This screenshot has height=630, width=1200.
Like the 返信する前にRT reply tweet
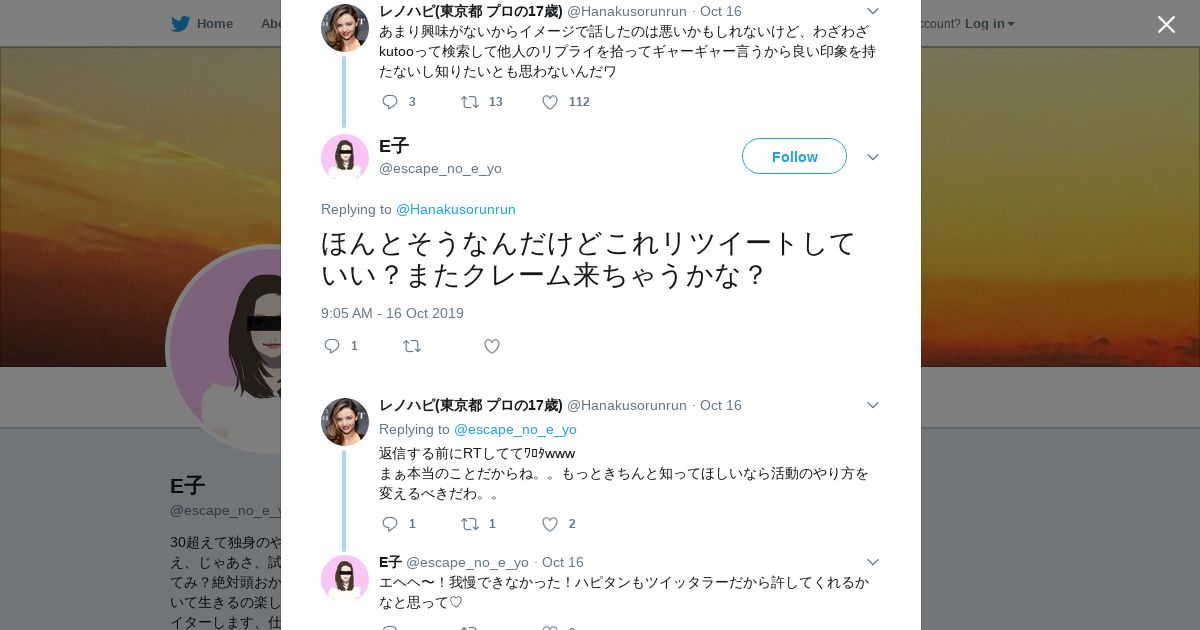(550, 524)
